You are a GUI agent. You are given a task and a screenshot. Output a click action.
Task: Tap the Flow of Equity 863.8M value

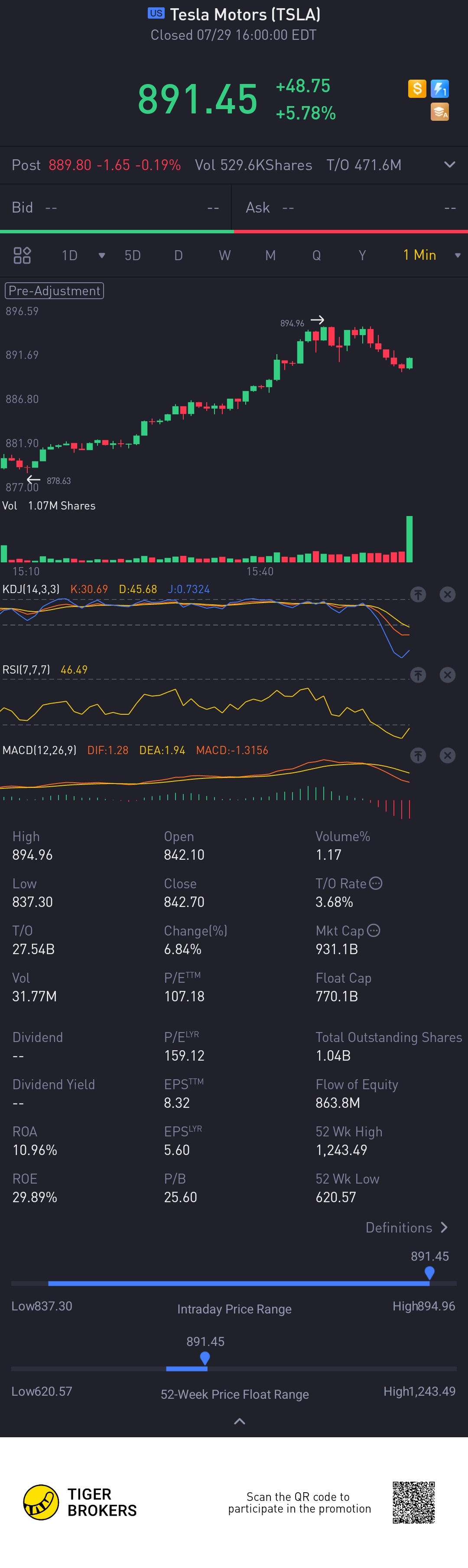tap(338, 1103)
